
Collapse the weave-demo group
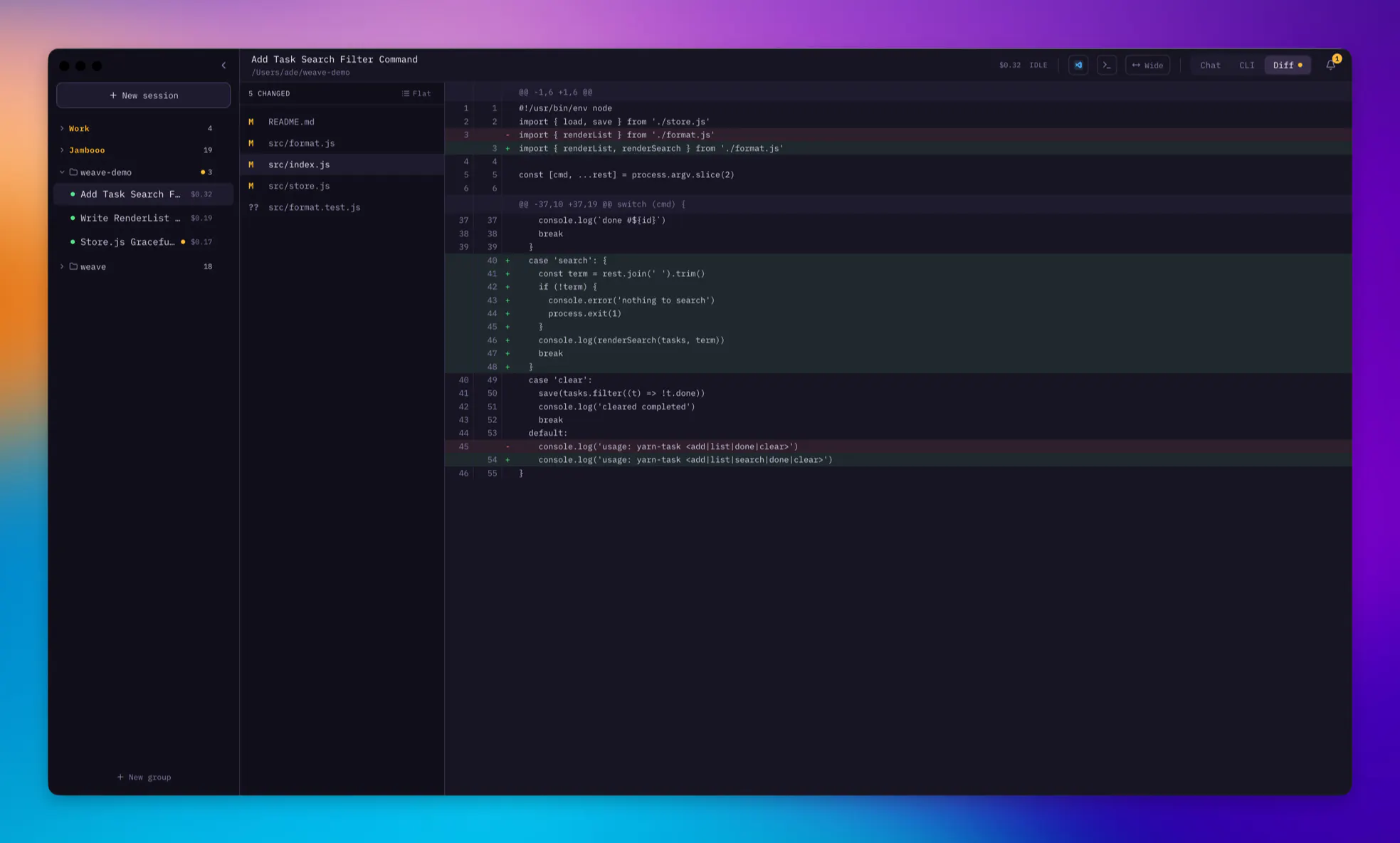[x=62, y=172]
